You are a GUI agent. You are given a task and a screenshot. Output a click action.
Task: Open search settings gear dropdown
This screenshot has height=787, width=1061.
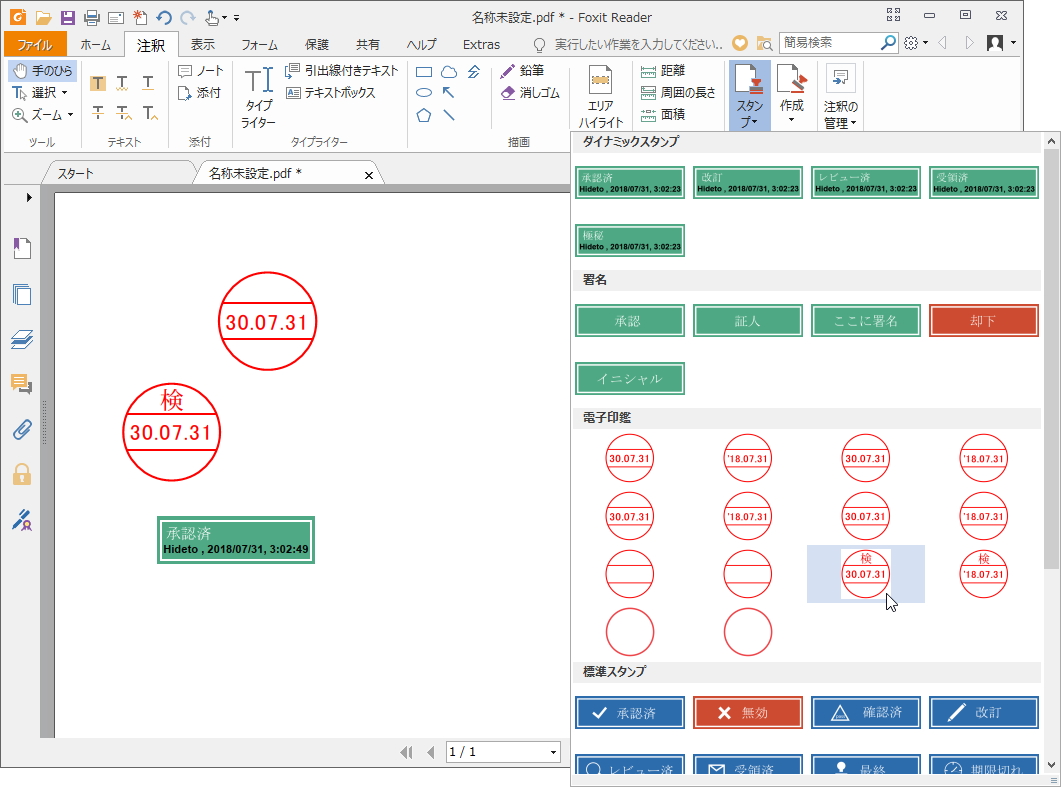click(916, 43)
